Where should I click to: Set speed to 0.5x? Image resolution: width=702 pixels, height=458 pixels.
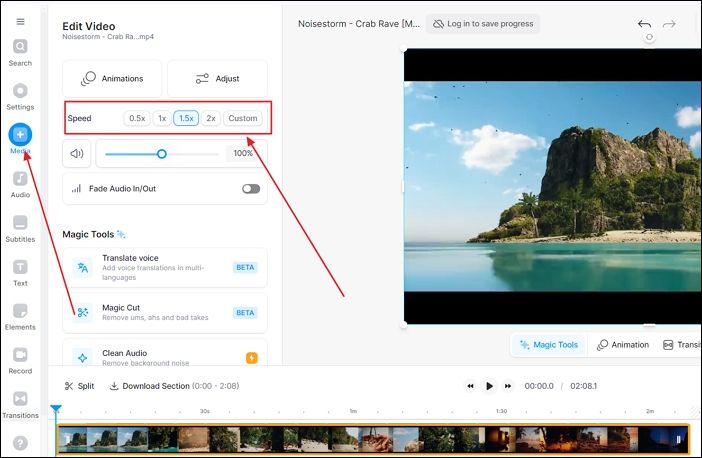point(137,118)
